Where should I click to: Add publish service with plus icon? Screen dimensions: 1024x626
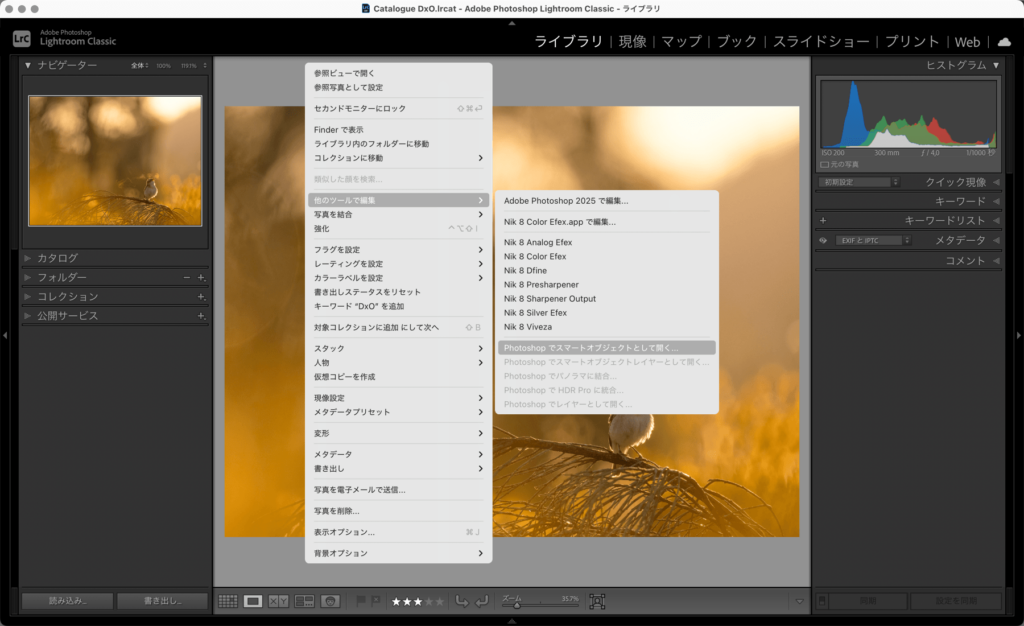[201, 316]
